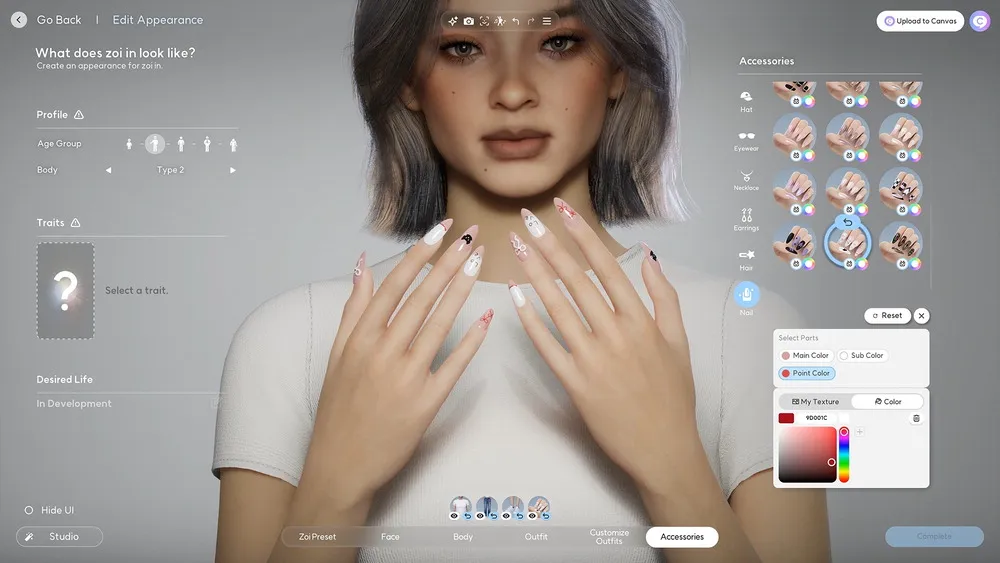Select the Eyewear accessory category

click(x=746, y=139)
